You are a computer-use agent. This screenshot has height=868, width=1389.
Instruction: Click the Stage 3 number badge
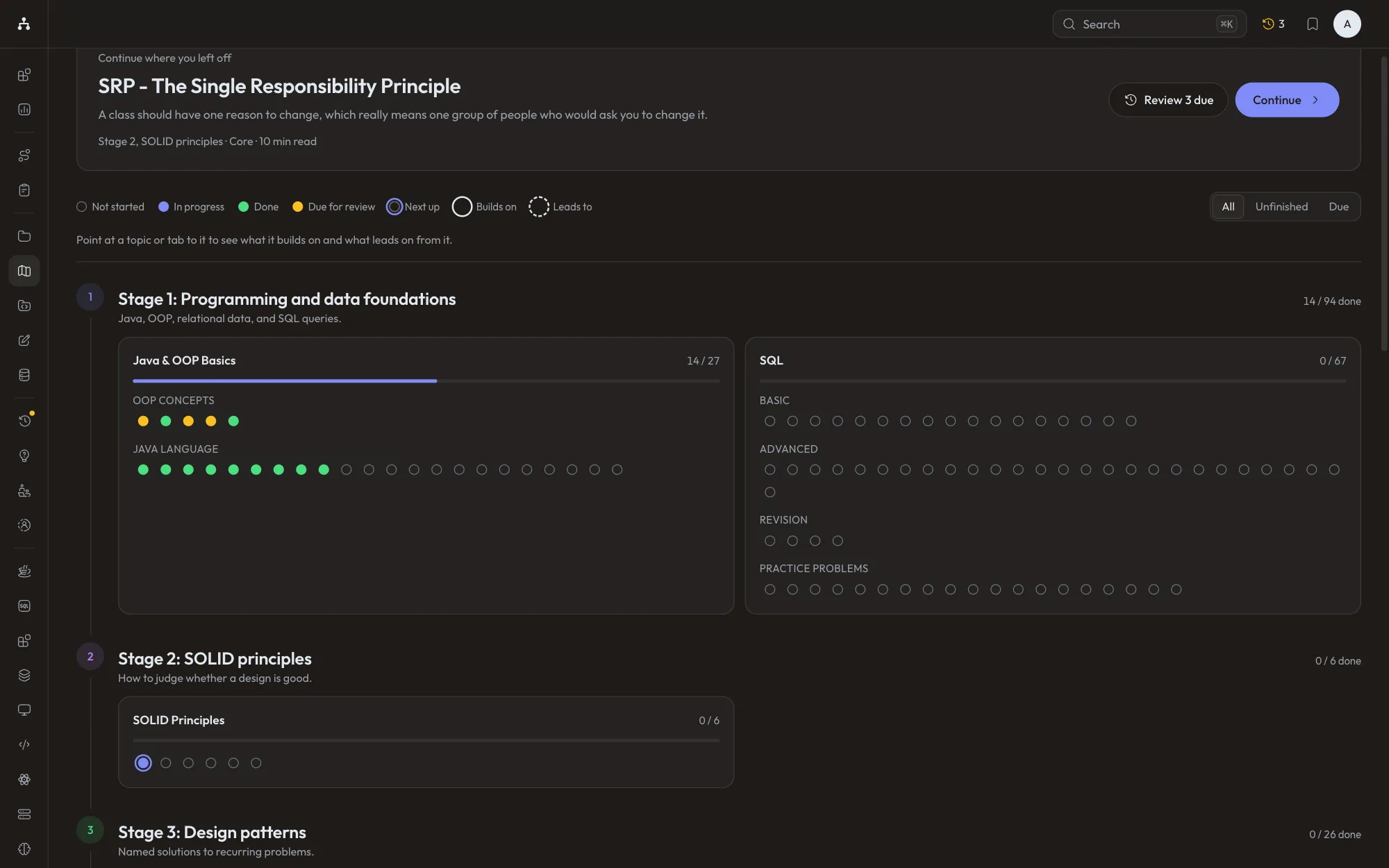point(90,831)
